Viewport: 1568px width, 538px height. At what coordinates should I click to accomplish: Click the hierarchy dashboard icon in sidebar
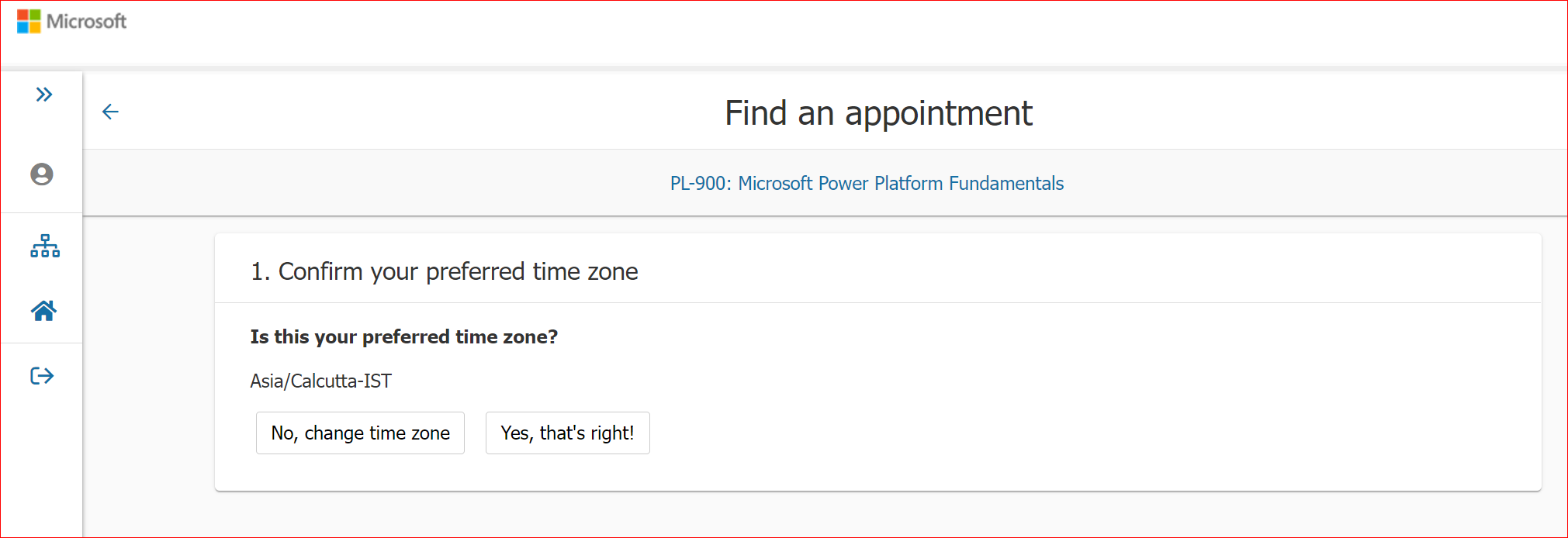[45, 246]
